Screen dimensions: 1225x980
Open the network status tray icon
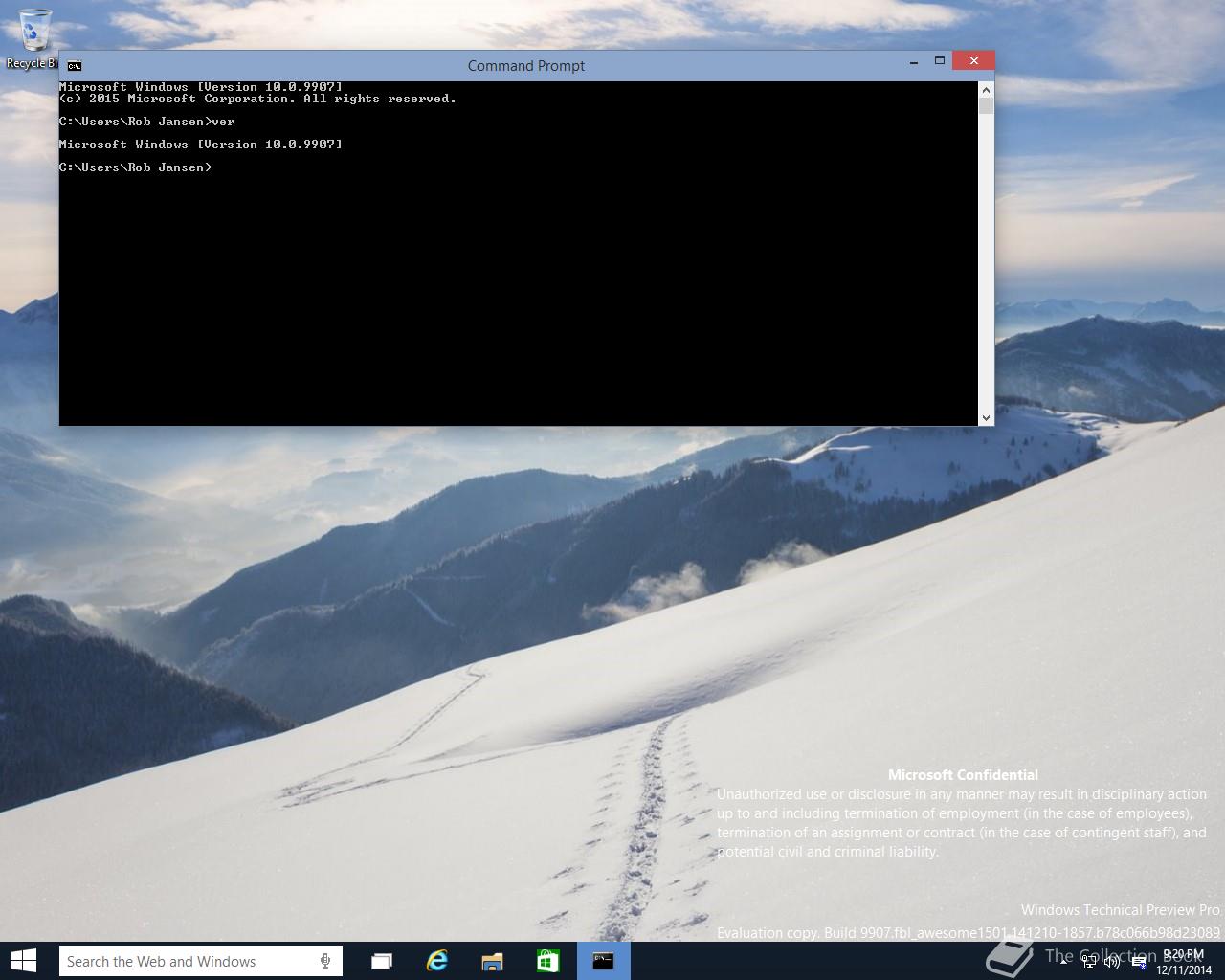[x=1089, y=962]
